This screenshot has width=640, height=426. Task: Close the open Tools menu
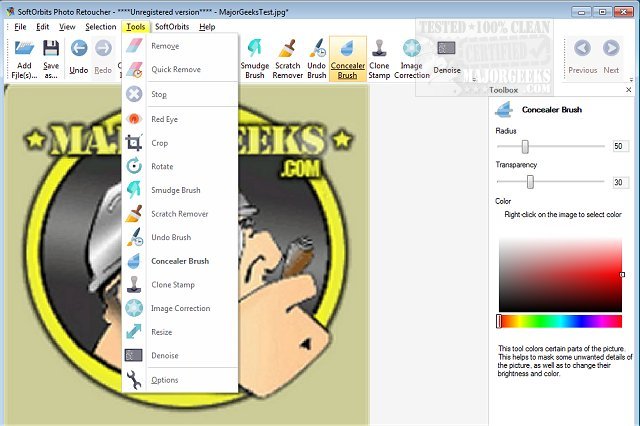coord(136,27)
